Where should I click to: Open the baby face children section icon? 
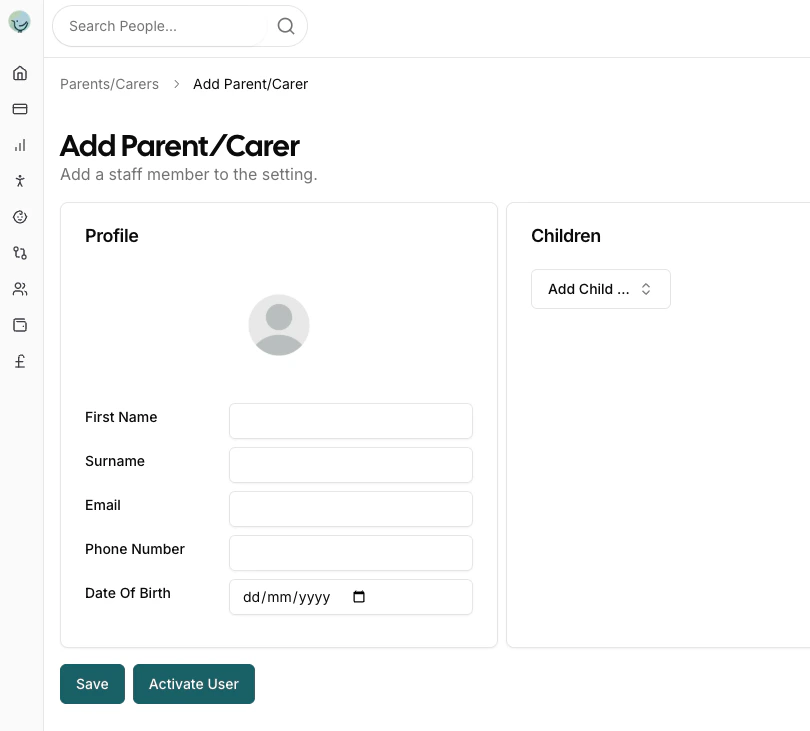pos(19,217)
